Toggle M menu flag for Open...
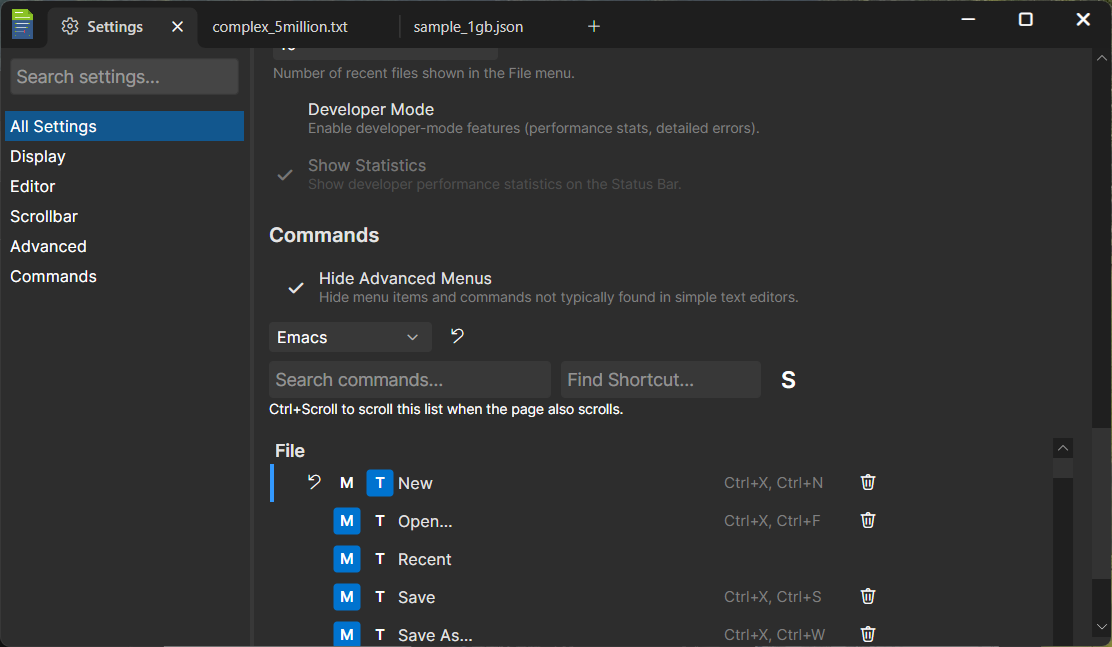 click(347, 521)
